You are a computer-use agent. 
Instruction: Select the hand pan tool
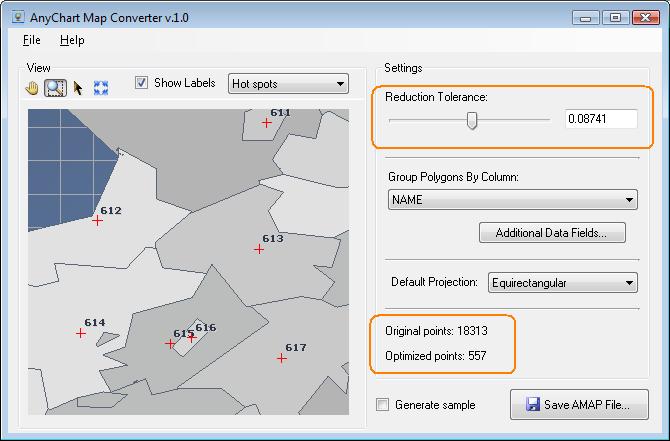(33, 87)
